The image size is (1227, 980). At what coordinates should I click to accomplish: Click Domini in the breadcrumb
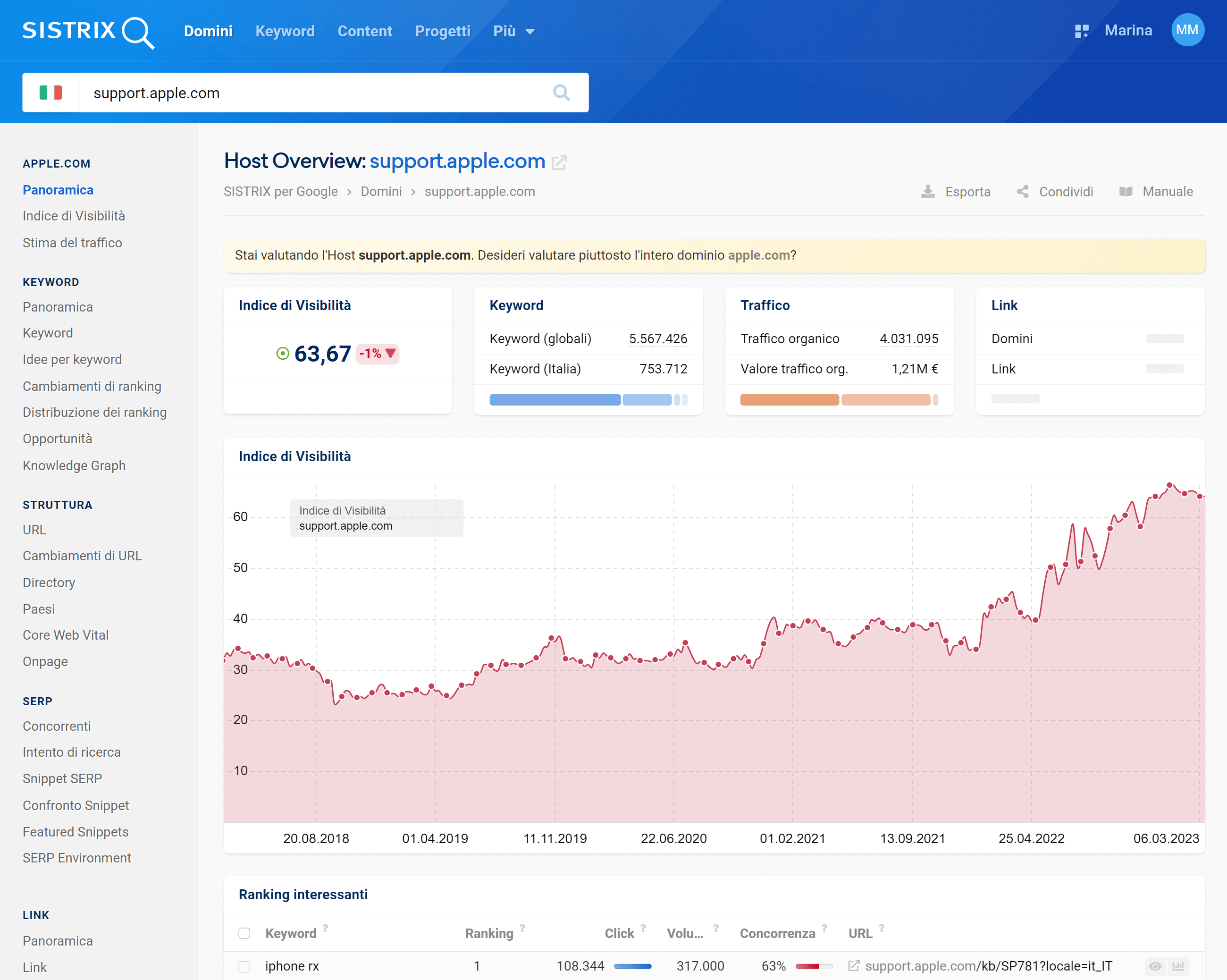pyautogui.click(x=381, y=191)
